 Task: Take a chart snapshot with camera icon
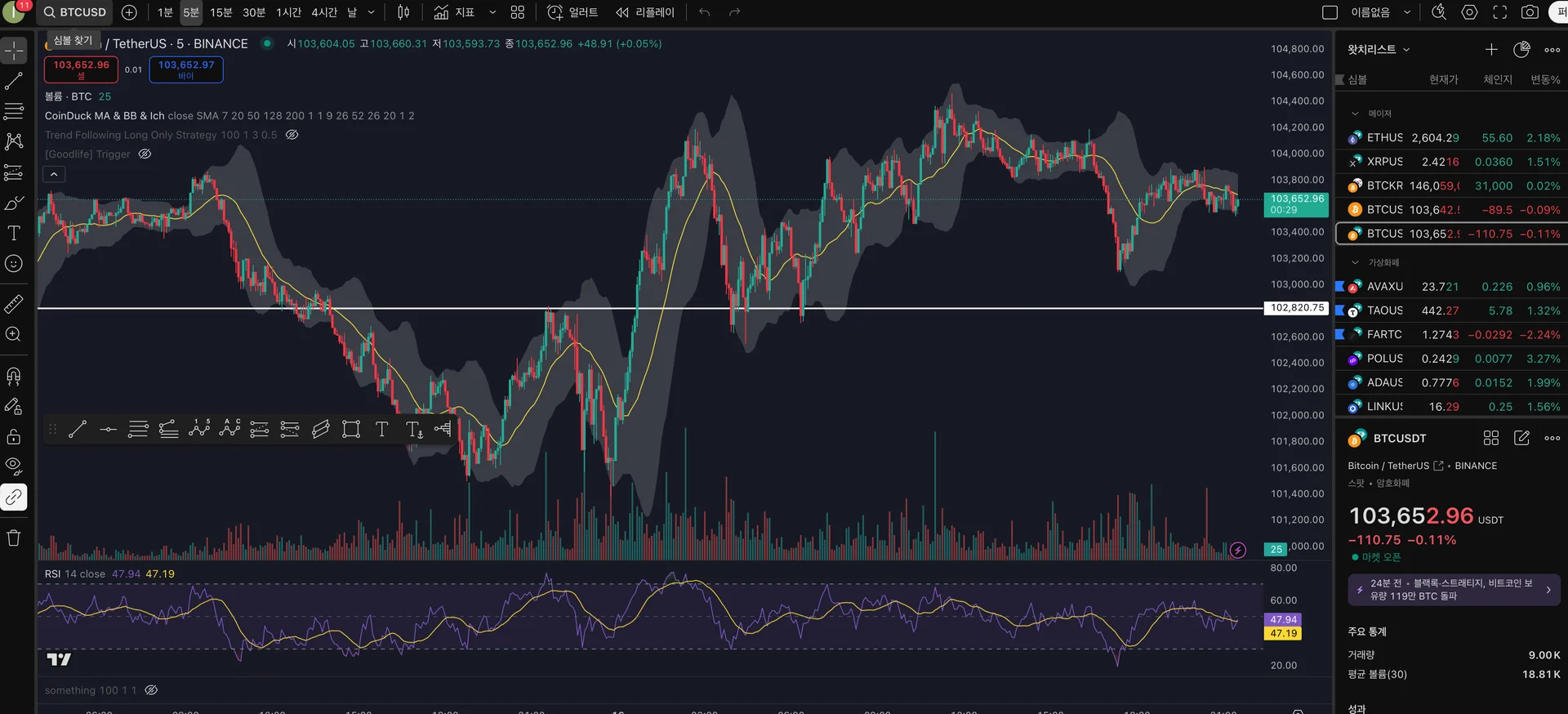point(1530,12)
